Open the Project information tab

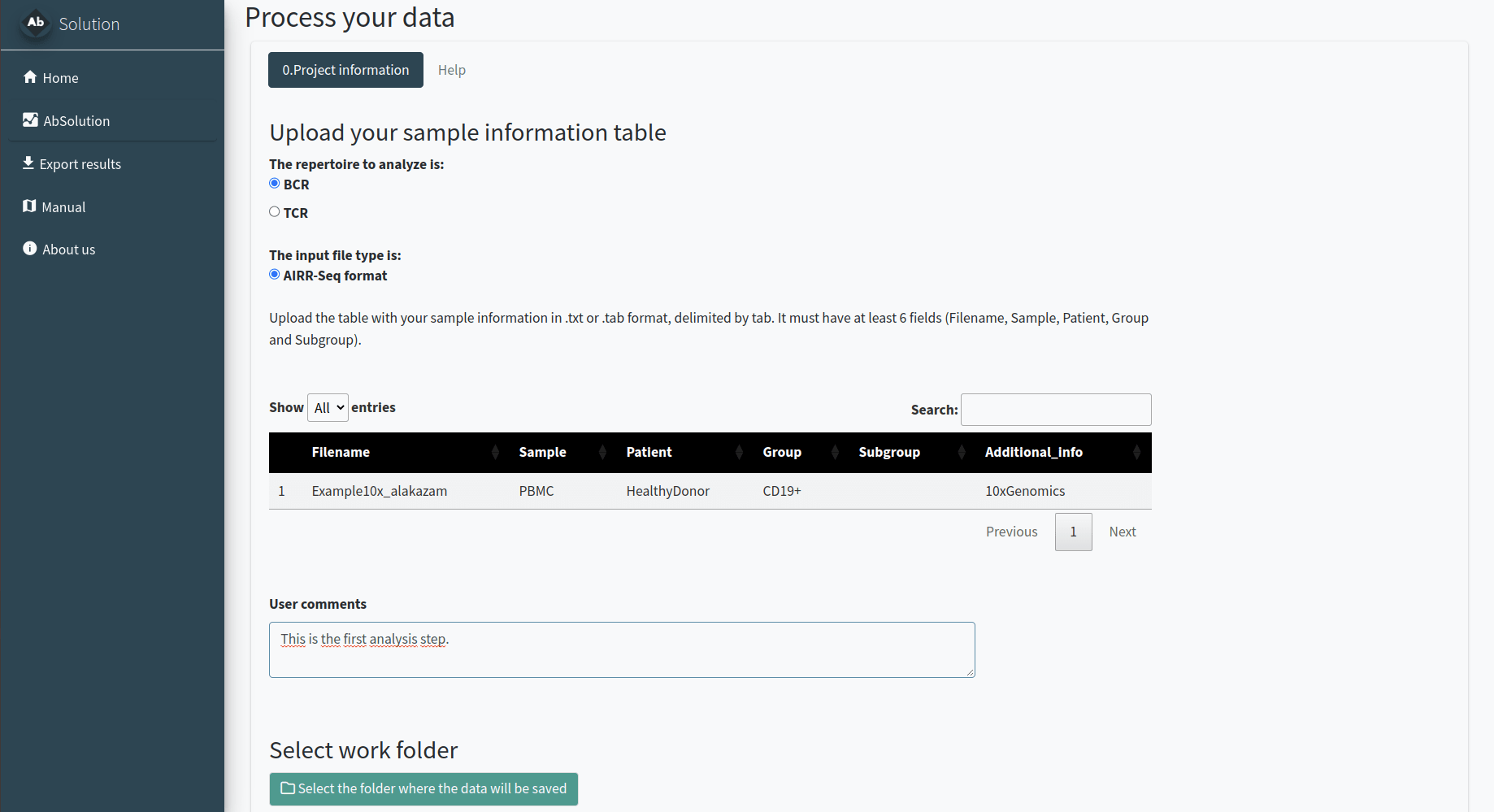pos(345,70)
